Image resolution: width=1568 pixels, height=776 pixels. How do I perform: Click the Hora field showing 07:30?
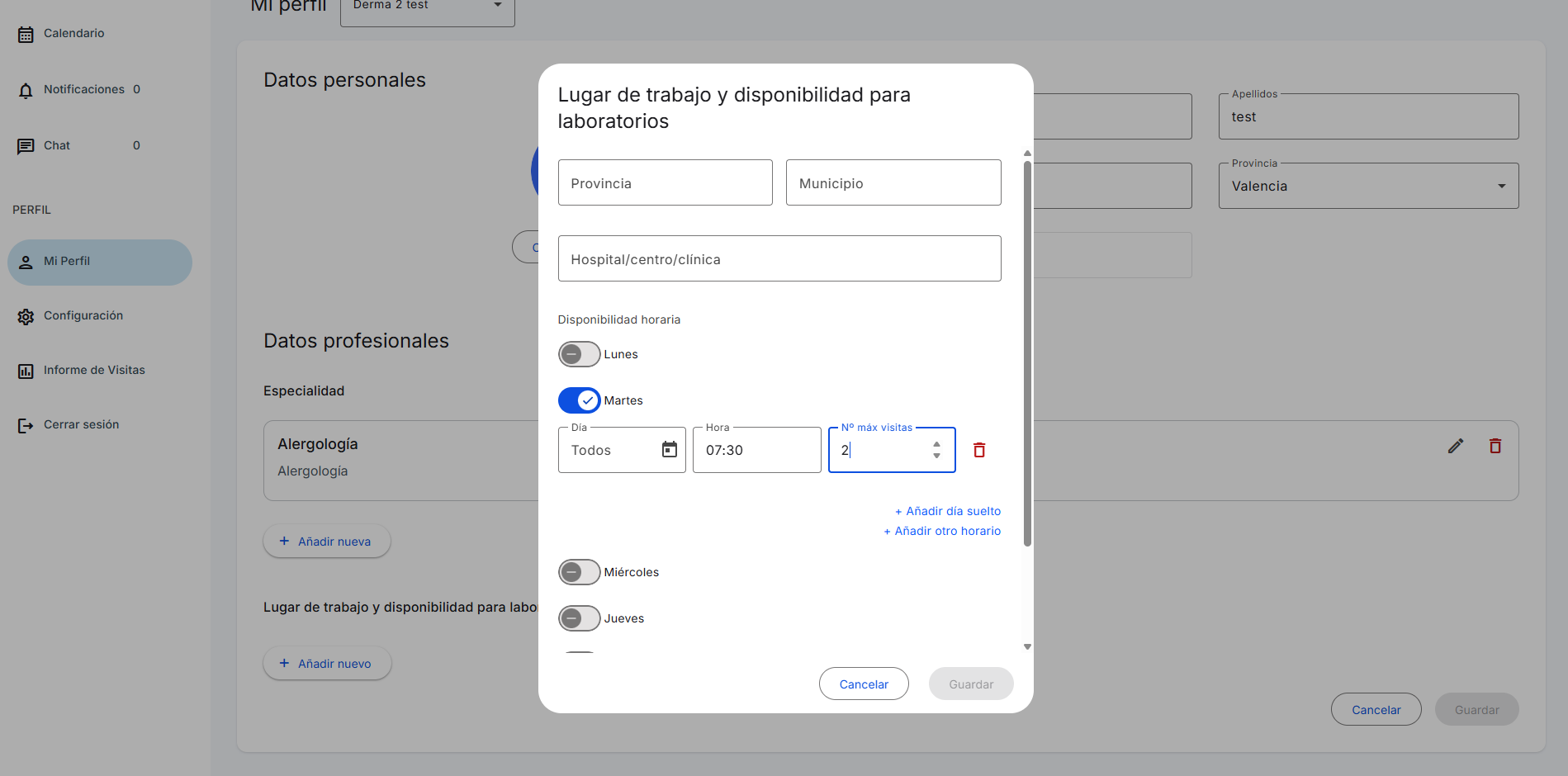757,450
